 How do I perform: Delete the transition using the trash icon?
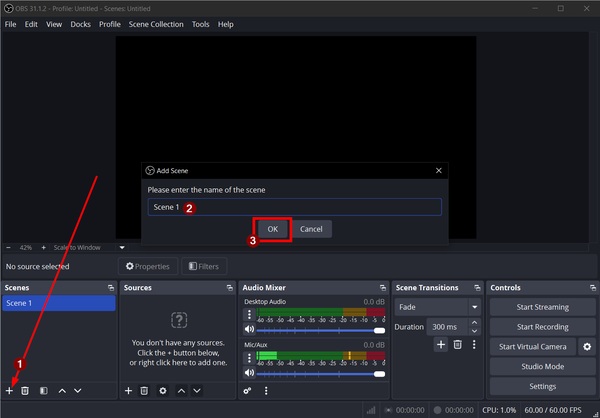tap(457, 344)
